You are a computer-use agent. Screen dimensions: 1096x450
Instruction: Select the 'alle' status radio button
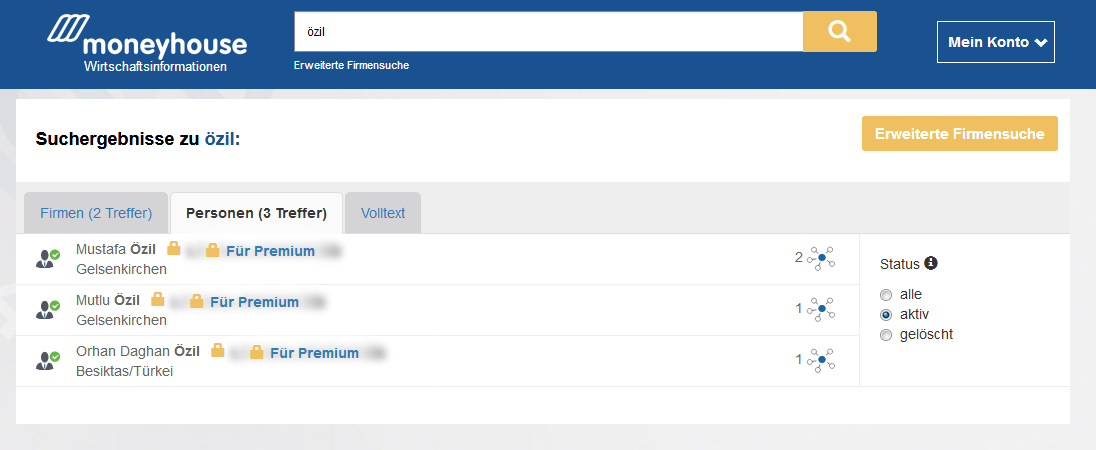click(x=886, y=295)
